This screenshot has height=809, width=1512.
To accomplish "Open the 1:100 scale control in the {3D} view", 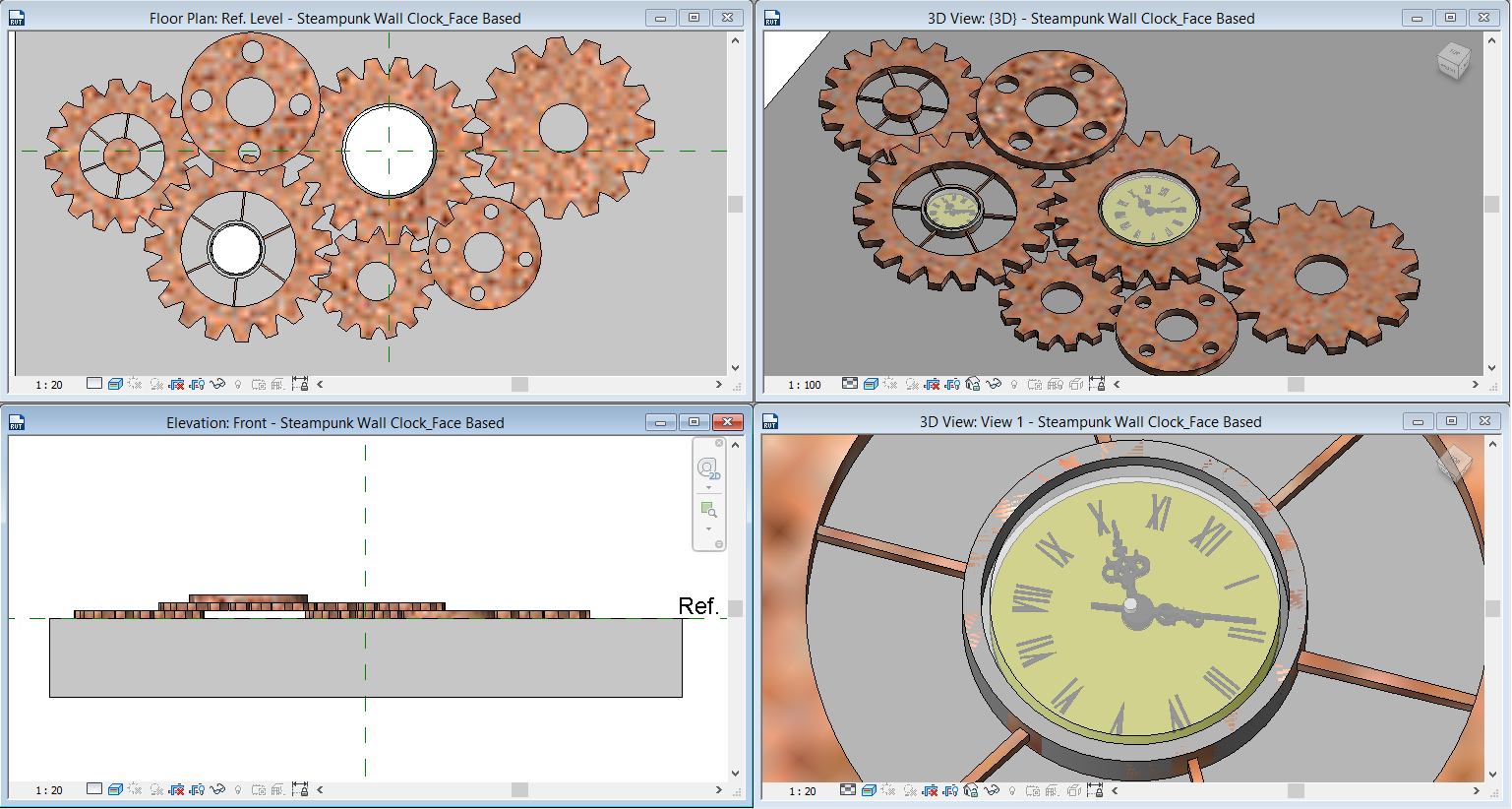I will click(804, 385).
